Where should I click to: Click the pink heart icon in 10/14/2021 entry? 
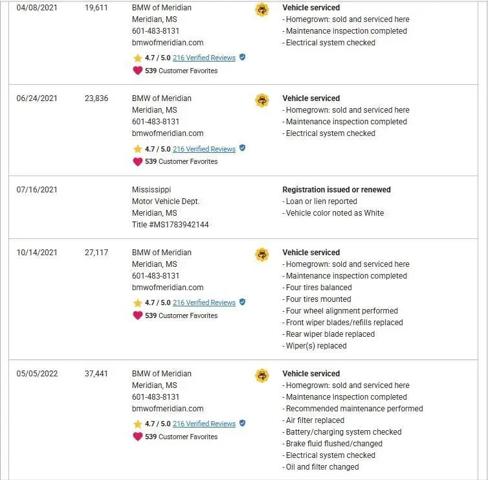(138, 315)
